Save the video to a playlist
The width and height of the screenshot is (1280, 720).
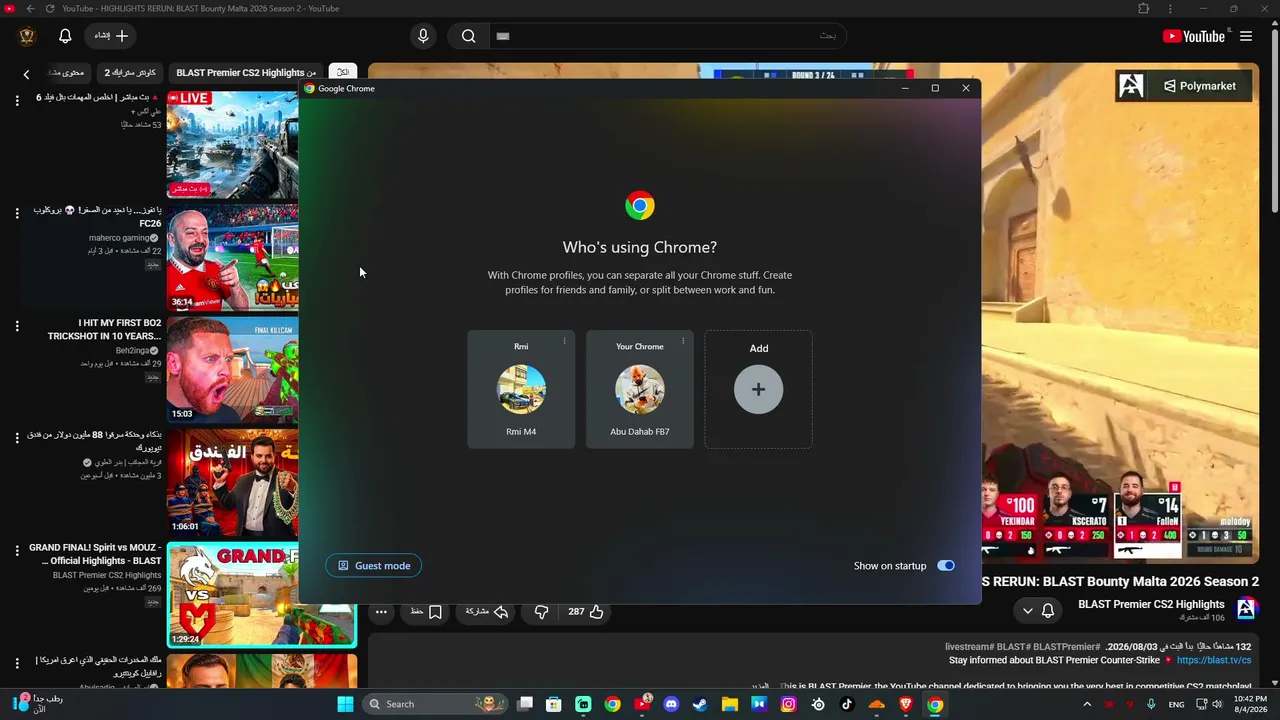coord(426,612)
